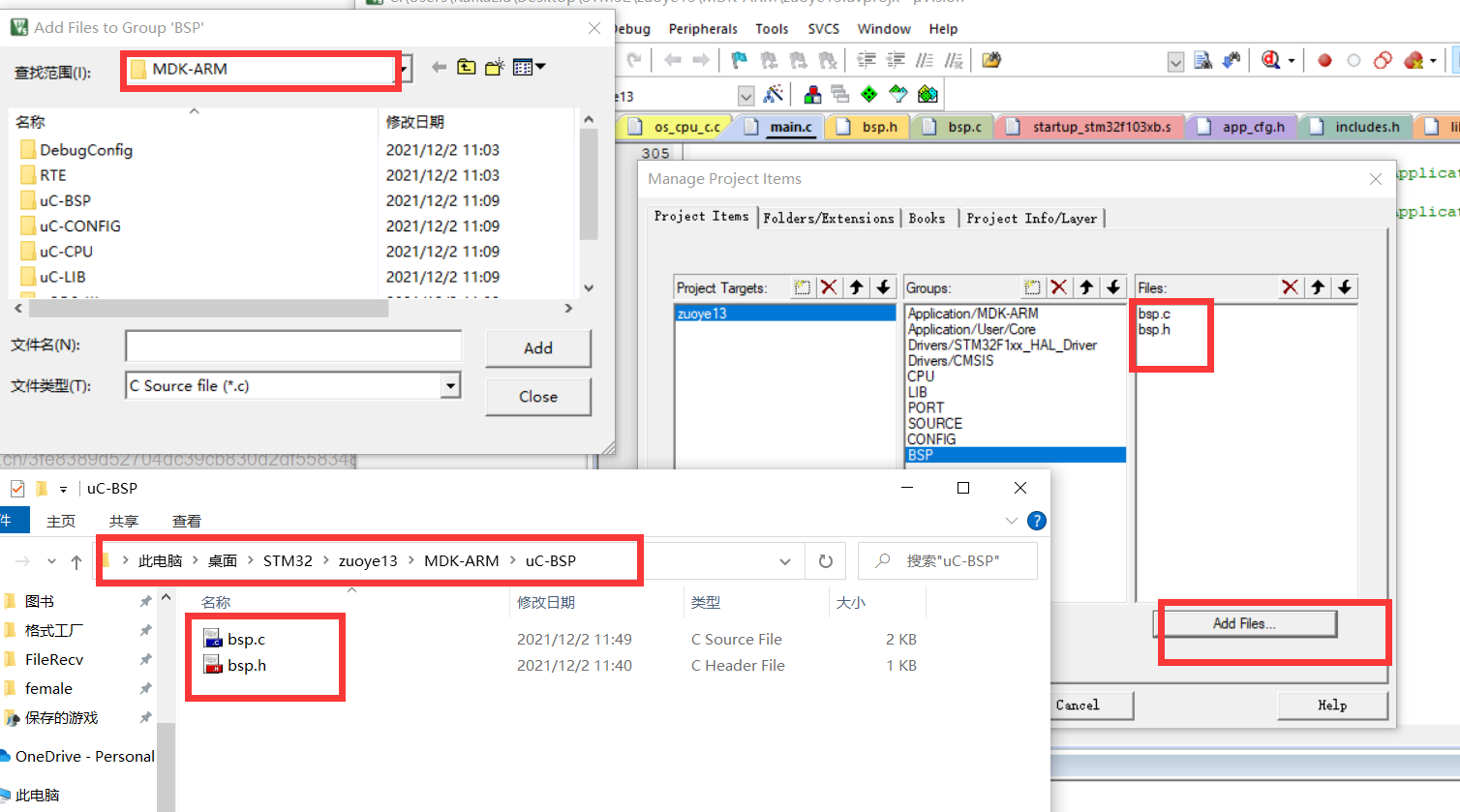Viewport: 1460px width, 812px height.
Task: Open the 共享 tab in Explorer ribbon
Action: click(x=124, y=521)
